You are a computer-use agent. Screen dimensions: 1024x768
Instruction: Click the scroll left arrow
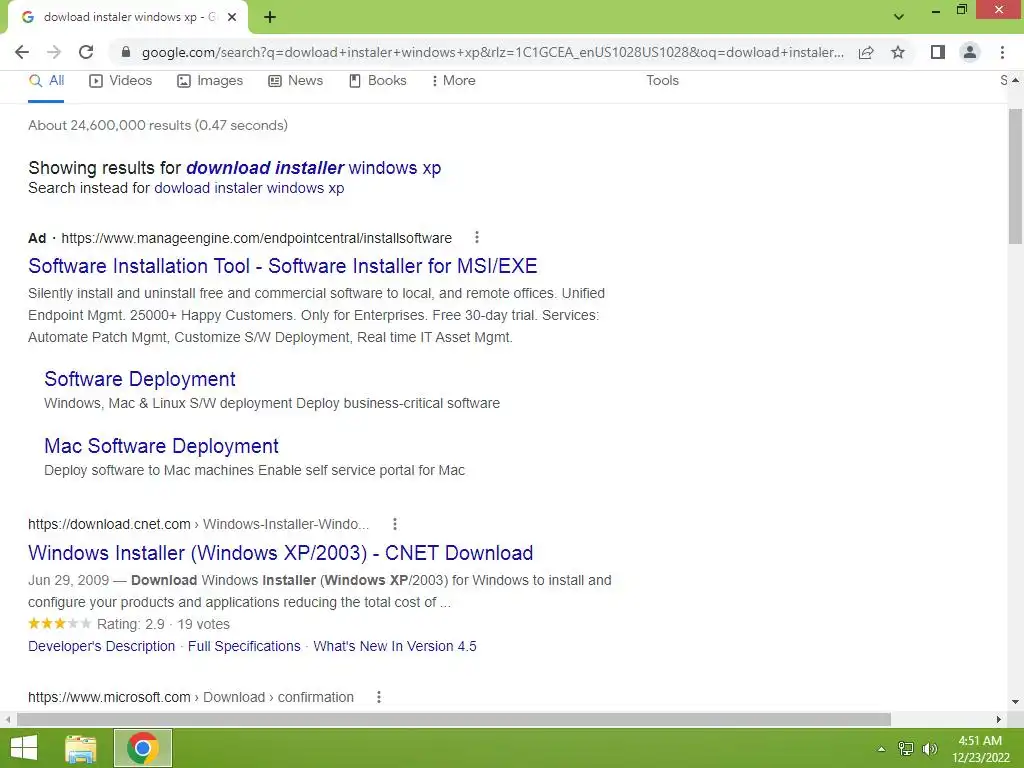pyautogui.click(x=7, y=720)
